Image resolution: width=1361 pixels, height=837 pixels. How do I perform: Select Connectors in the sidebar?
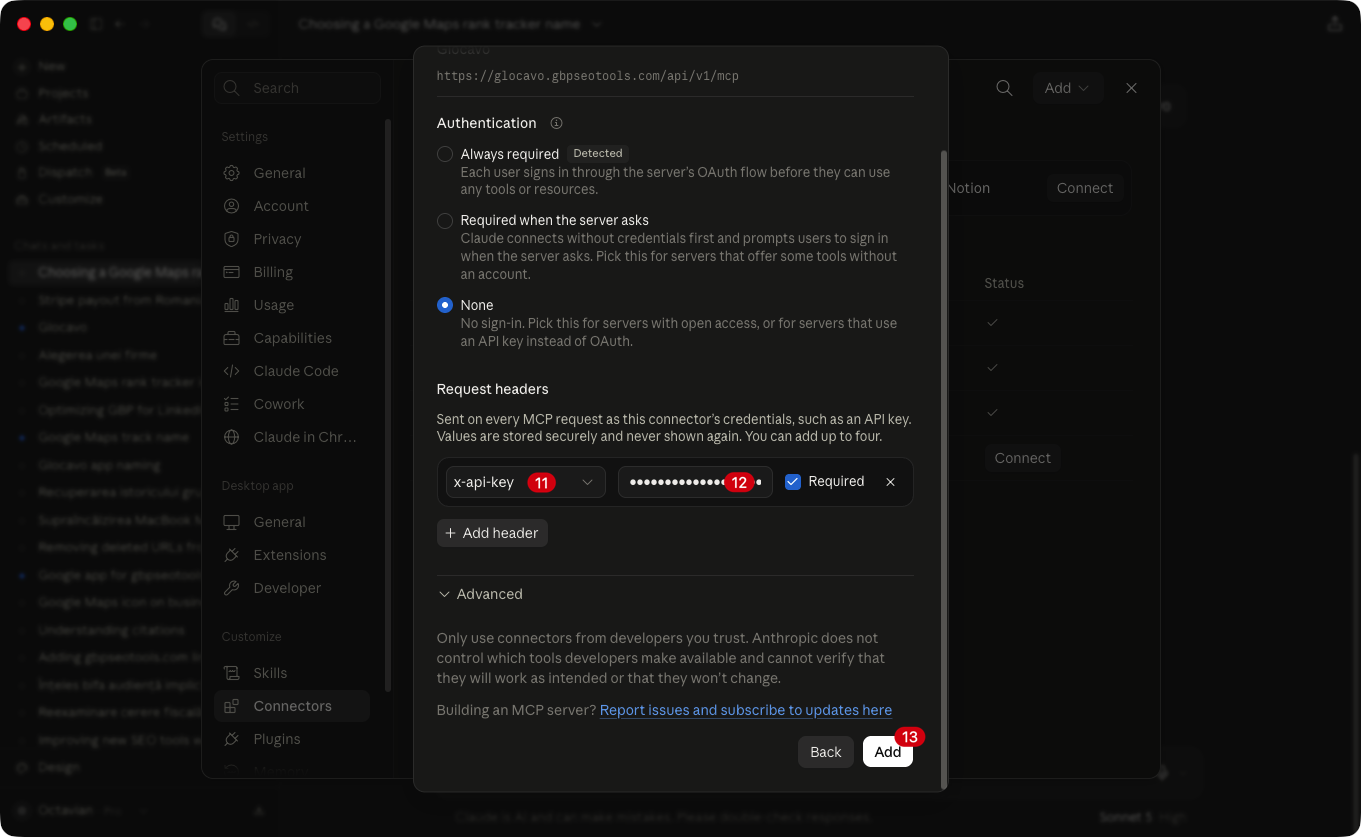pos(292,706)
